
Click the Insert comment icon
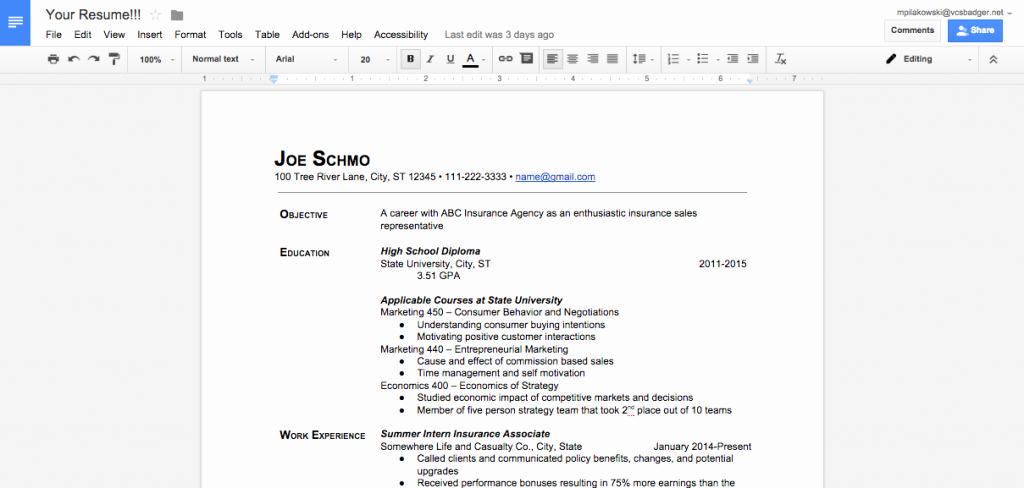pyautogui.click(x=526, y=59)
